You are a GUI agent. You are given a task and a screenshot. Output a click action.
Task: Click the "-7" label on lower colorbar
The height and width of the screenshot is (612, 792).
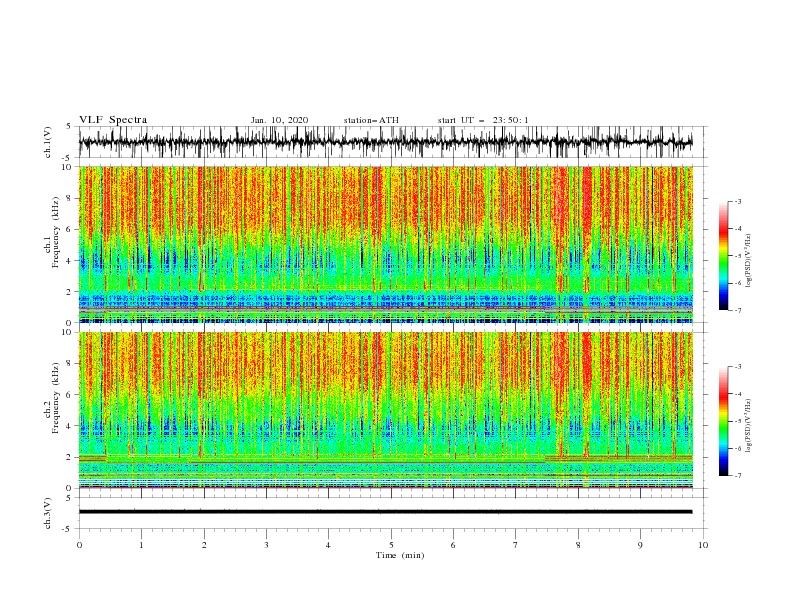[737, 475]
